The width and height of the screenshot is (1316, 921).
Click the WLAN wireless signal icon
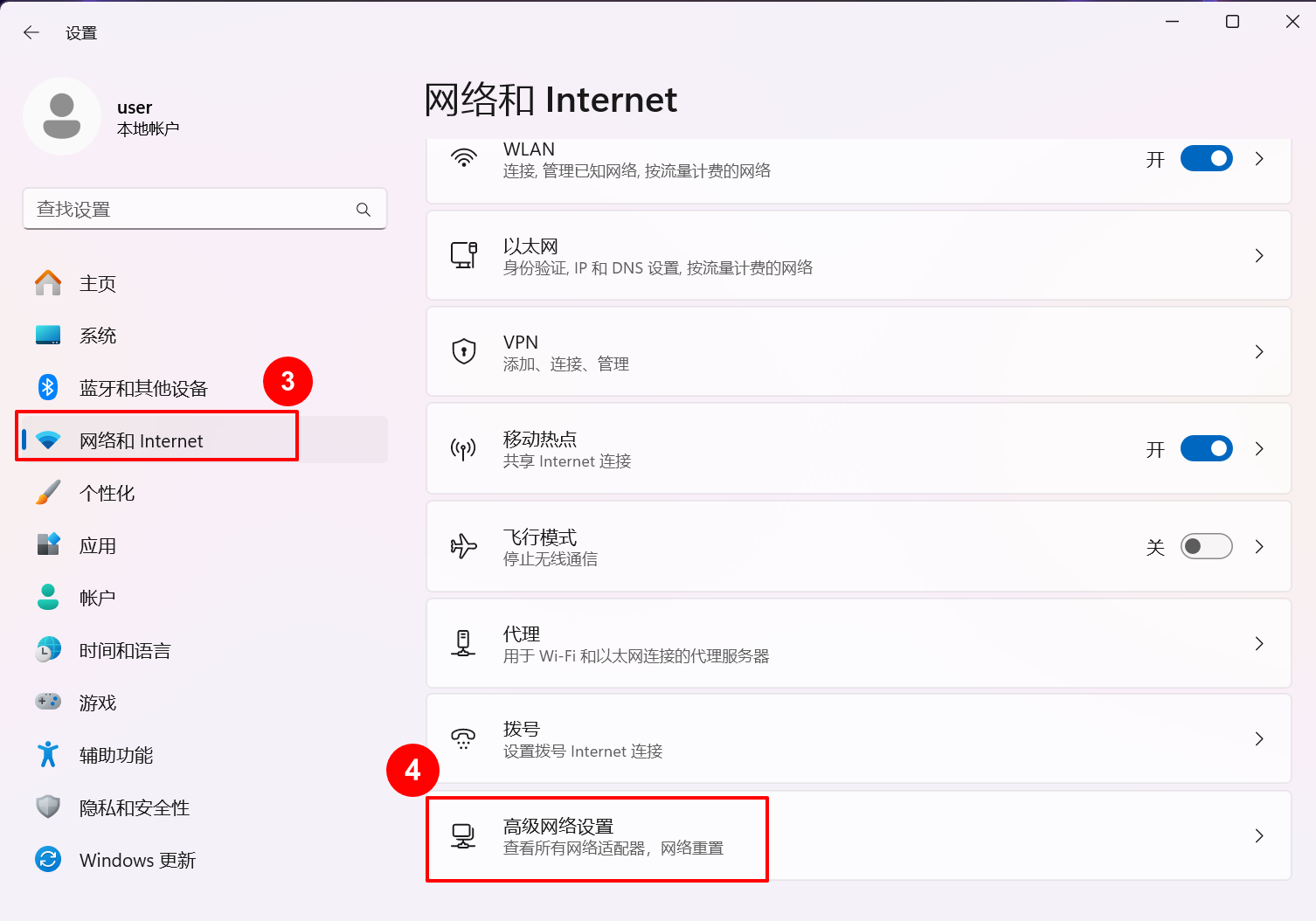click(x=464, y=158)
